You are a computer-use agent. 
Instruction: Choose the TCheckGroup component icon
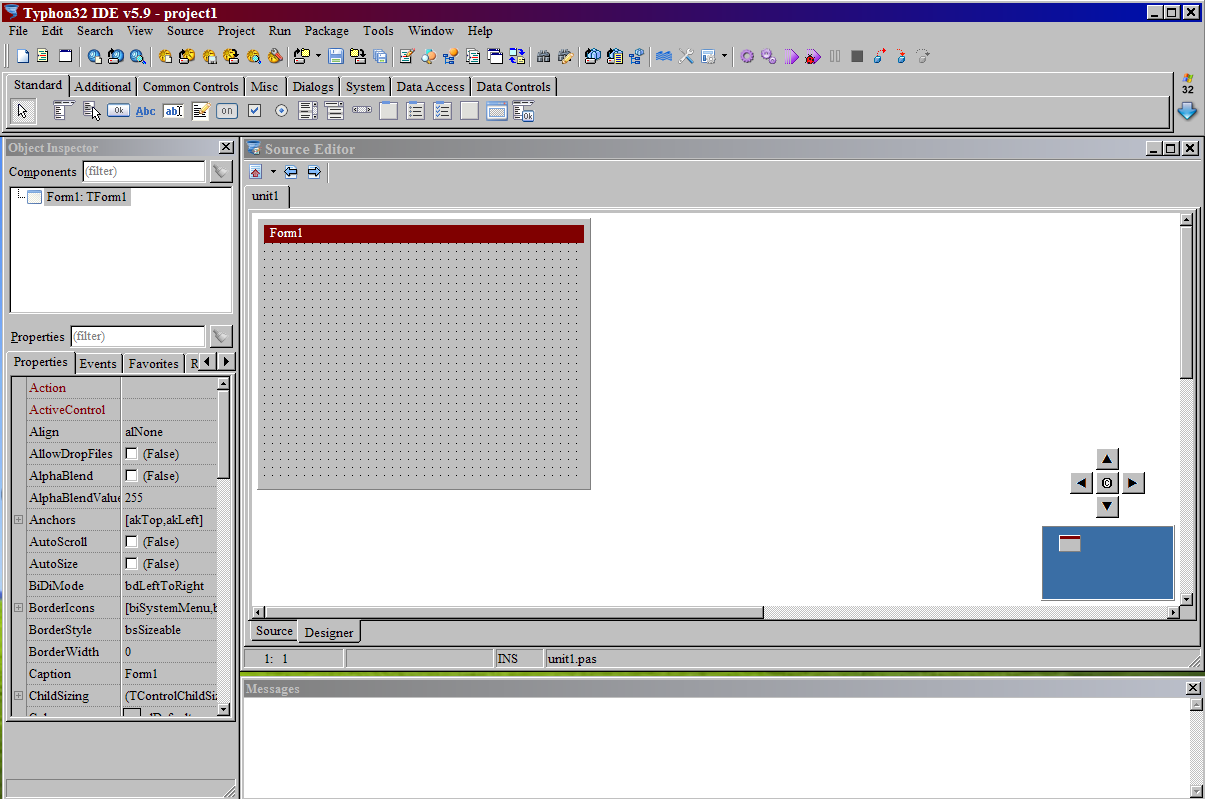(442, 111)
